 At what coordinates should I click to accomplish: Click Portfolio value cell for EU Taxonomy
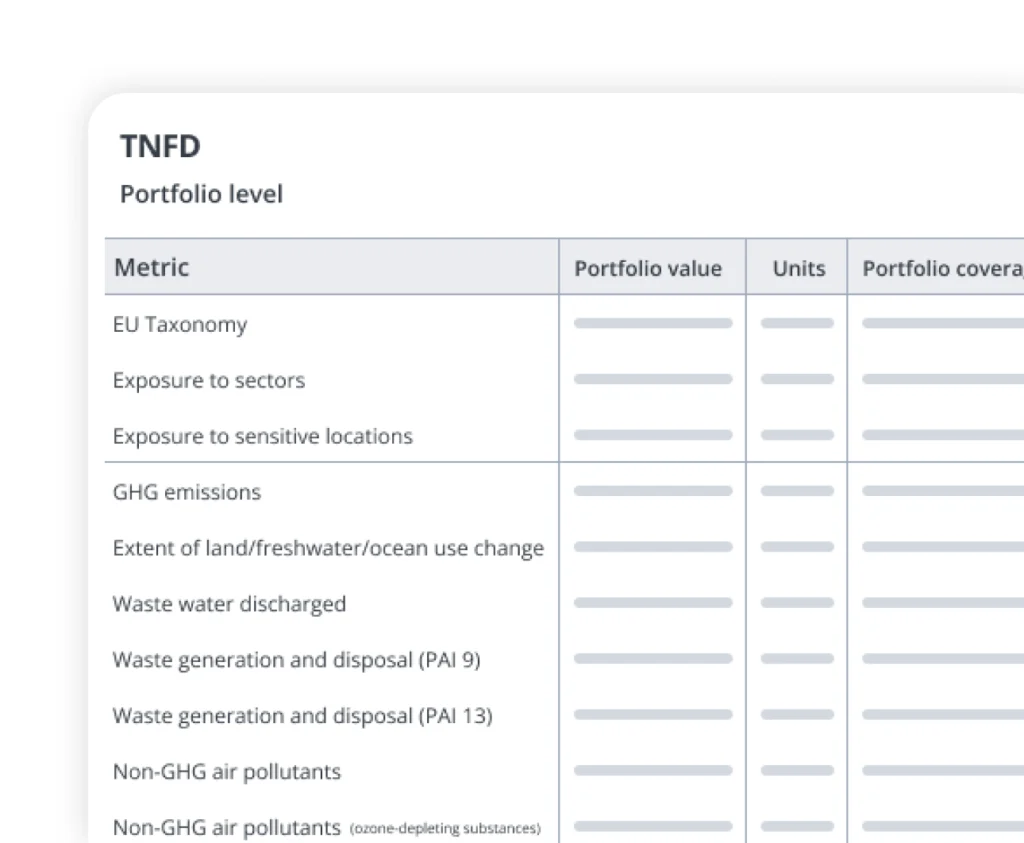point(653,323)
